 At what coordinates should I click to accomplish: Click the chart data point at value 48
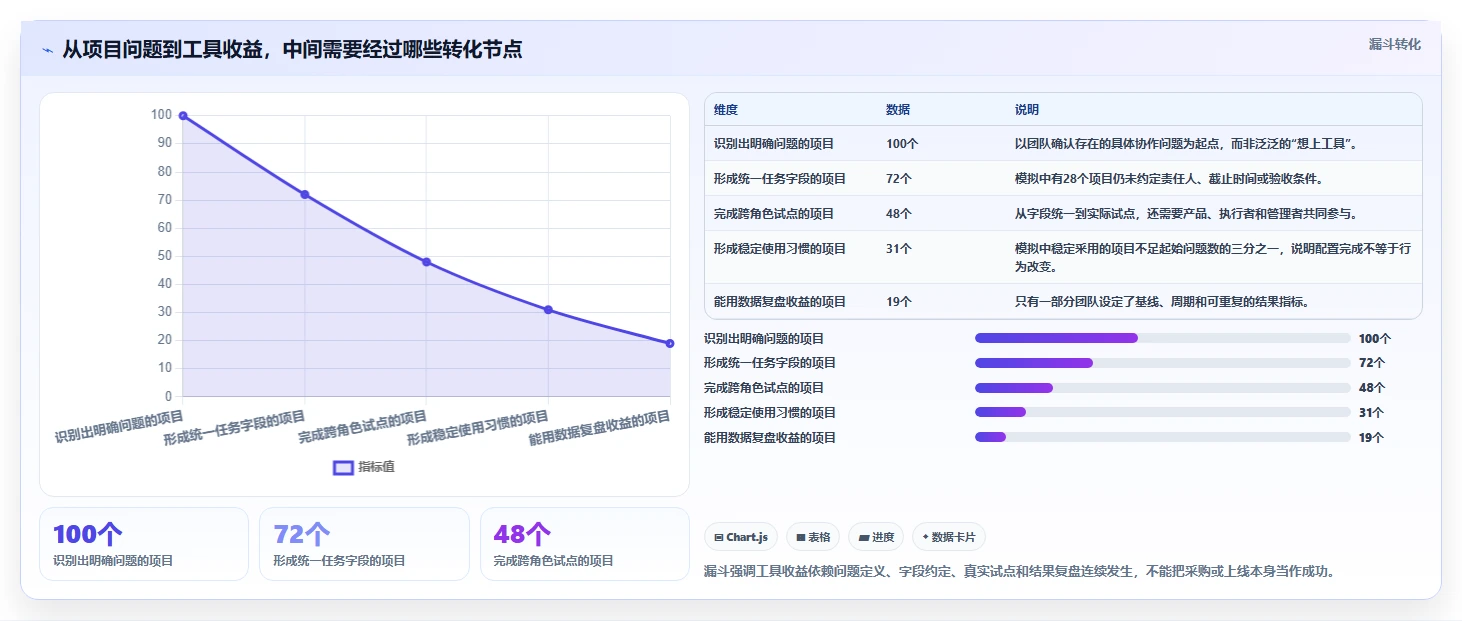click(x=426, y=262)
